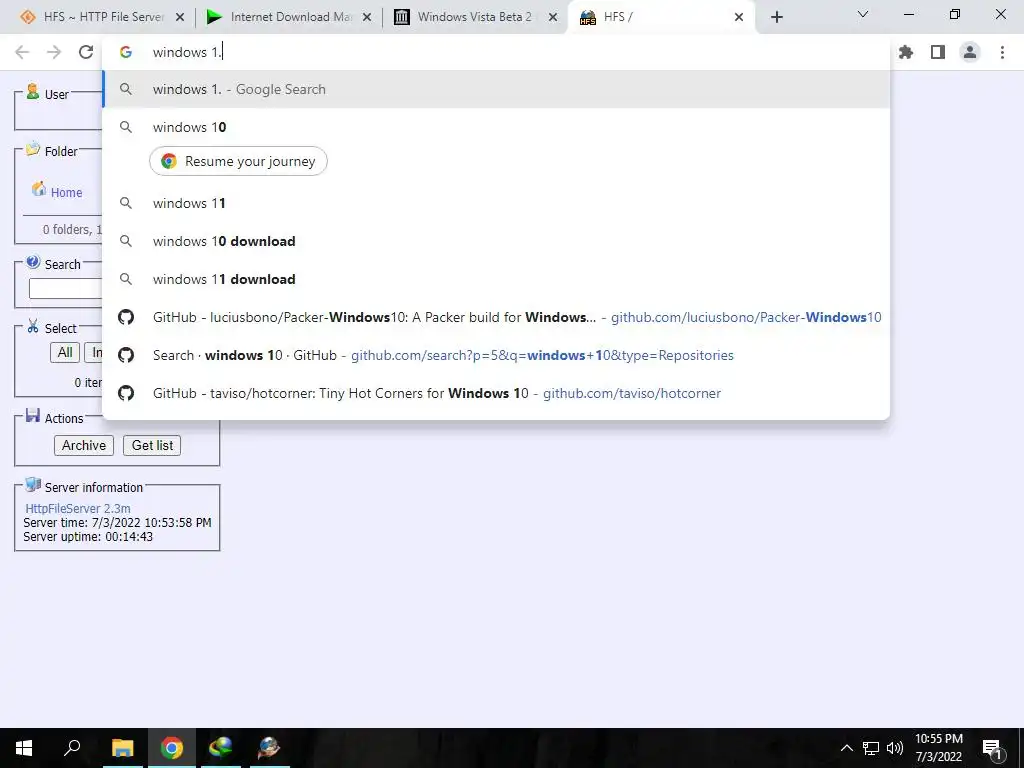The width and height of the screenshot is (1024, 768).
Task: Click GitHub icon beside the taviso/hotcorner suggestion
Action: (x=126, y=393)
